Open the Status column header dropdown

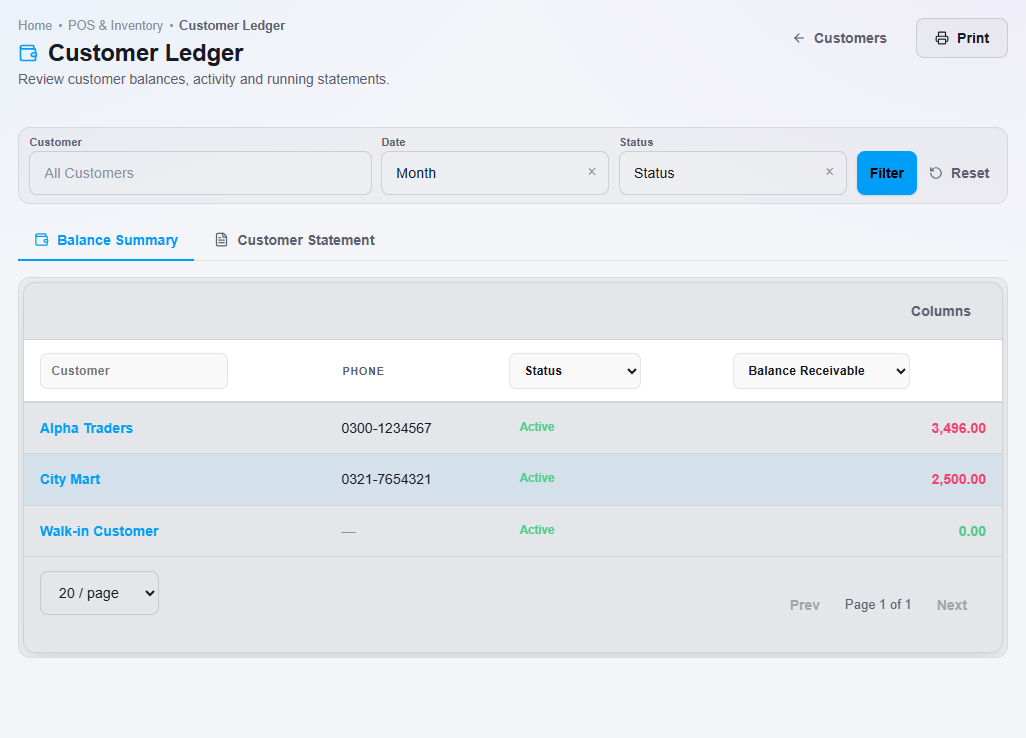coord(575,371)
